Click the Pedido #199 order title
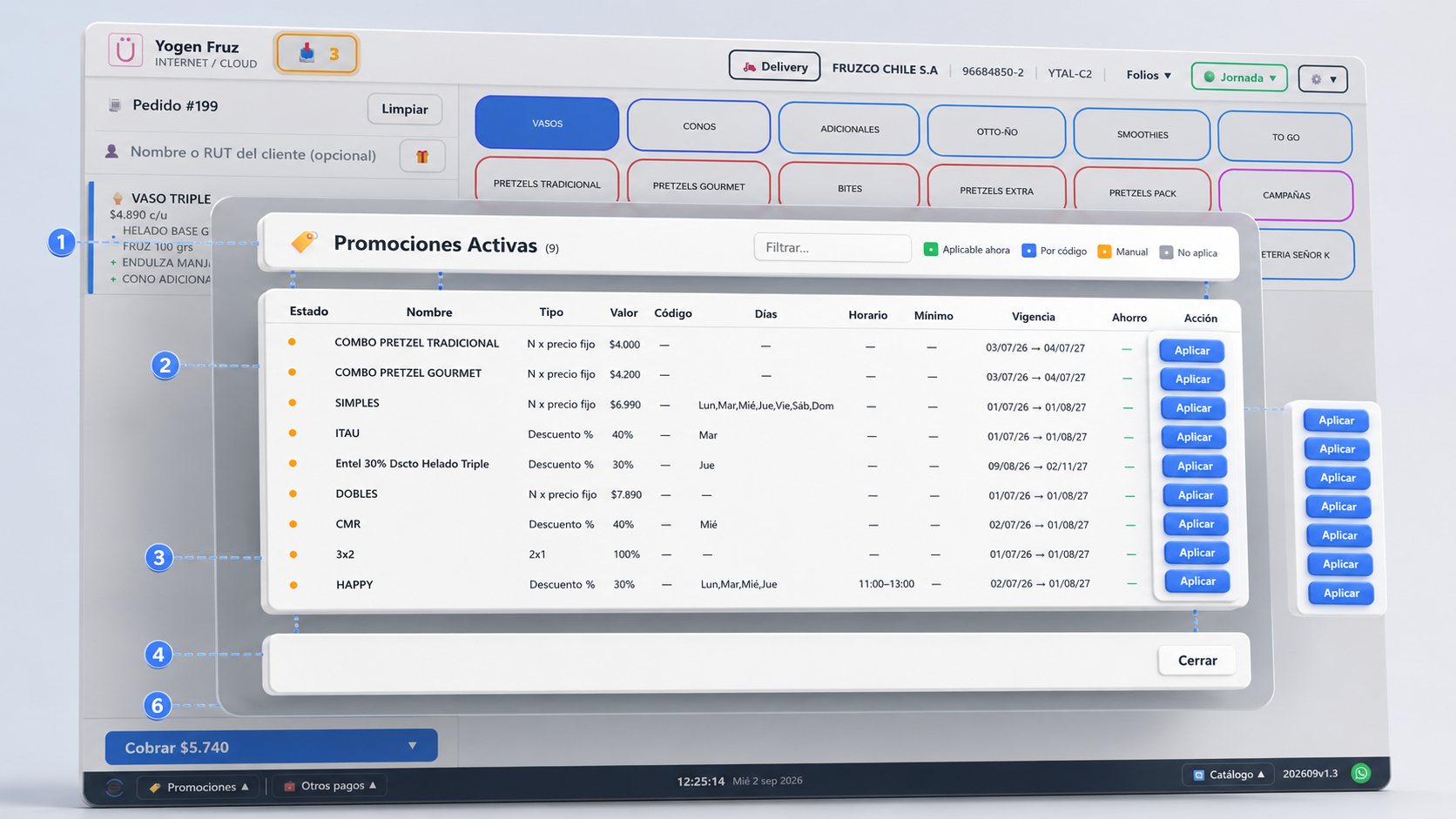 175,105
